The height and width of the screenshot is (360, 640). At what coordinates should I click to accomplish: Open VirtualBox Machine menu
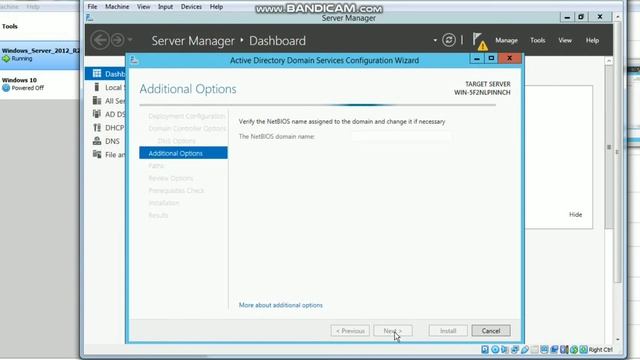[117, 7]
